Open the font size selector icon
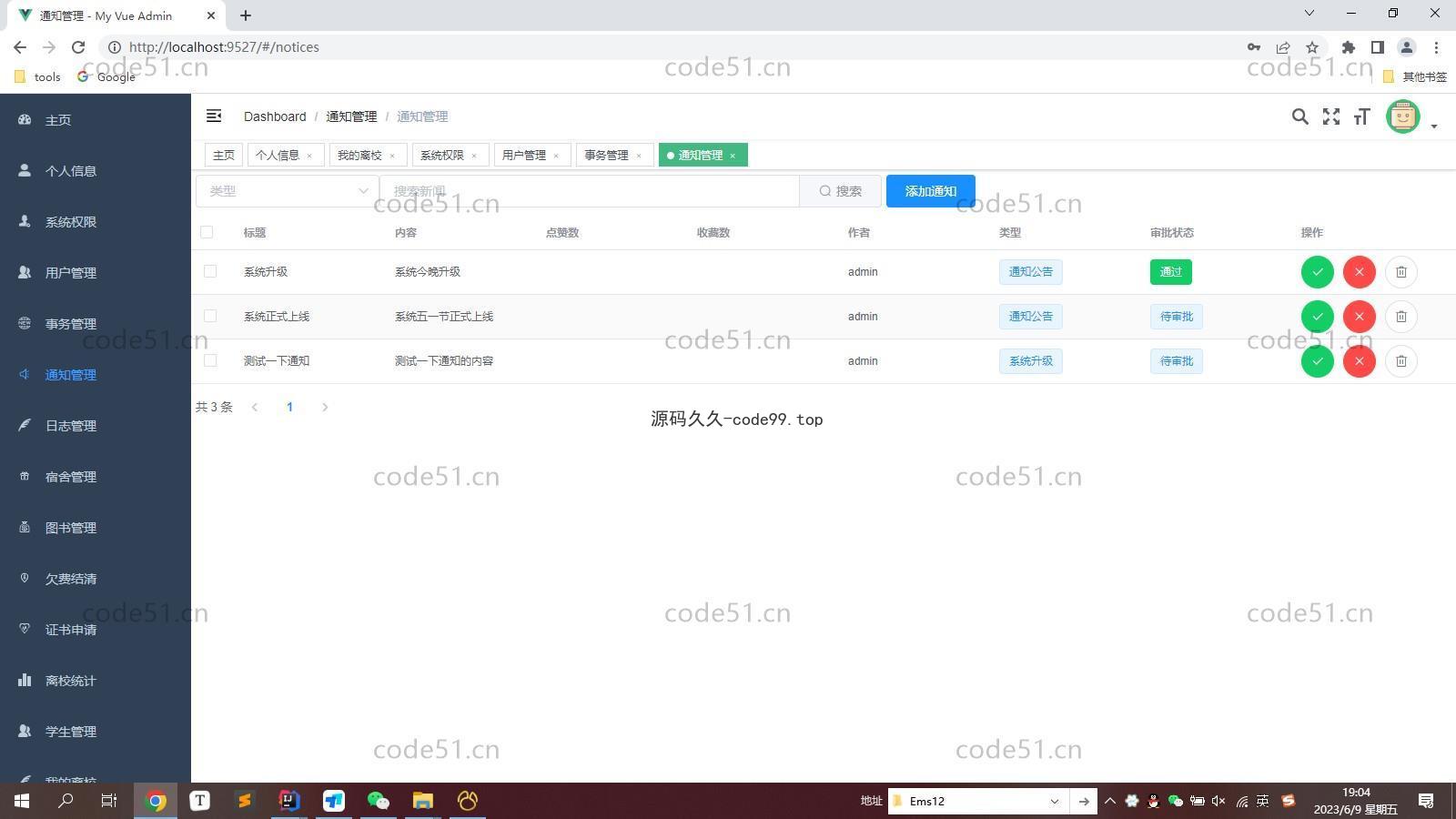The image size is (1456, 819). (1361, 116)
